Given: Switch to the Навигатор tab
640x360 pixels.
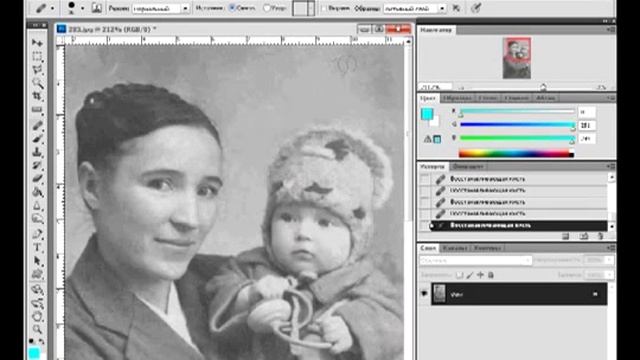Looking at the screenshot, I should [x=436, y=30].
